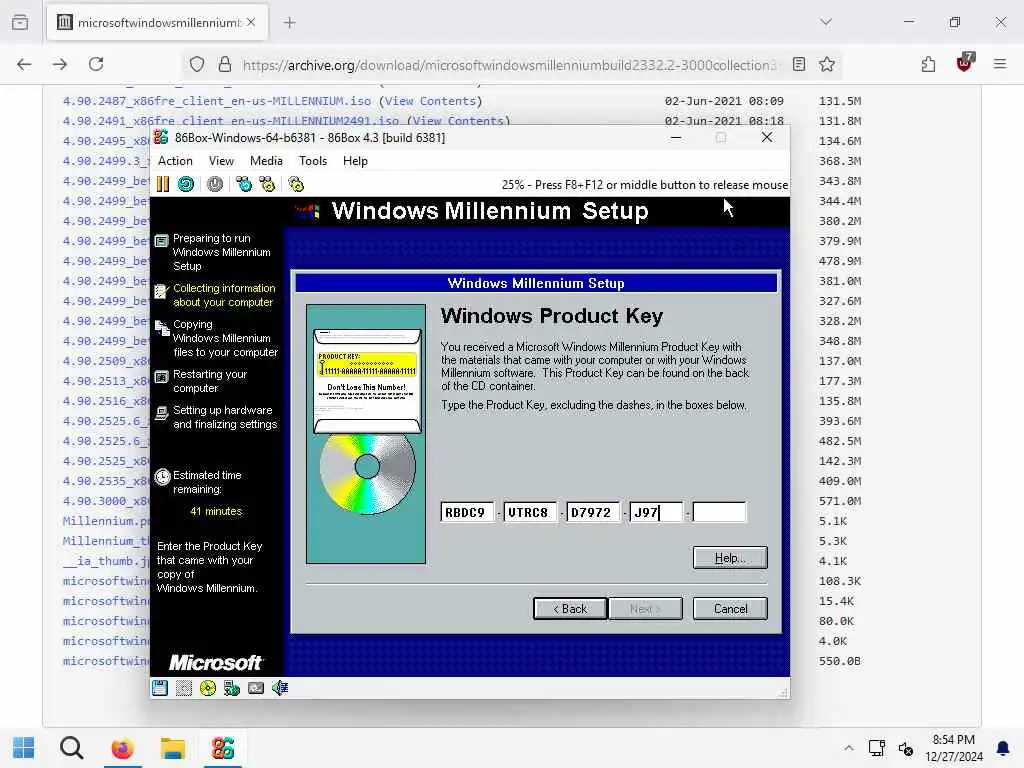The image size is (1024, 768).
Task: Expand the list all tabs dropdown
Action: [826, 22]
